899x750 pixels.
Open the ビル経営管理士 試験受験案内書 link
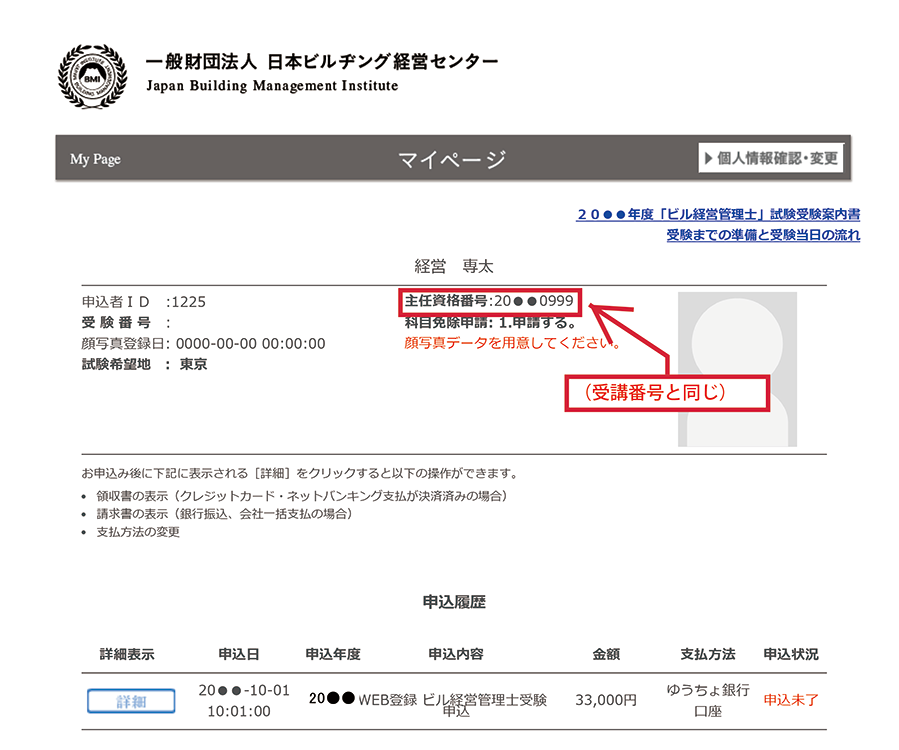pyautogui.click(x=717, y=214)
